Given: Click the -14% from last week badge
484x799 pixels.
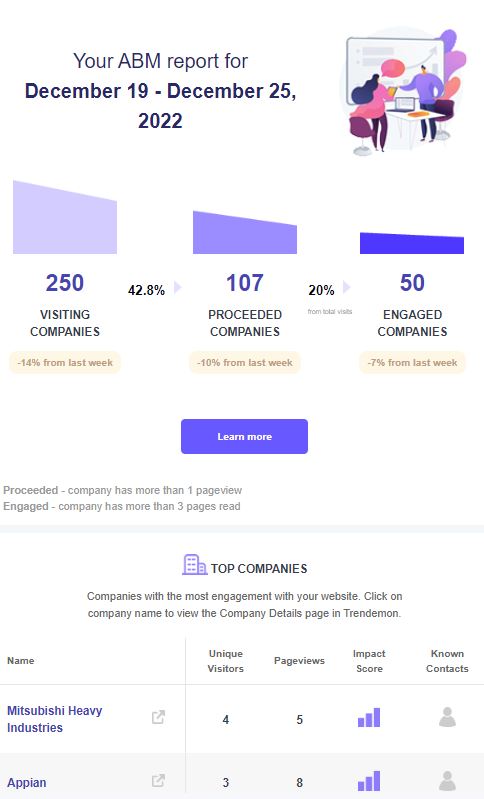Looking at the screenshot, I should click(x=65, y=363).
